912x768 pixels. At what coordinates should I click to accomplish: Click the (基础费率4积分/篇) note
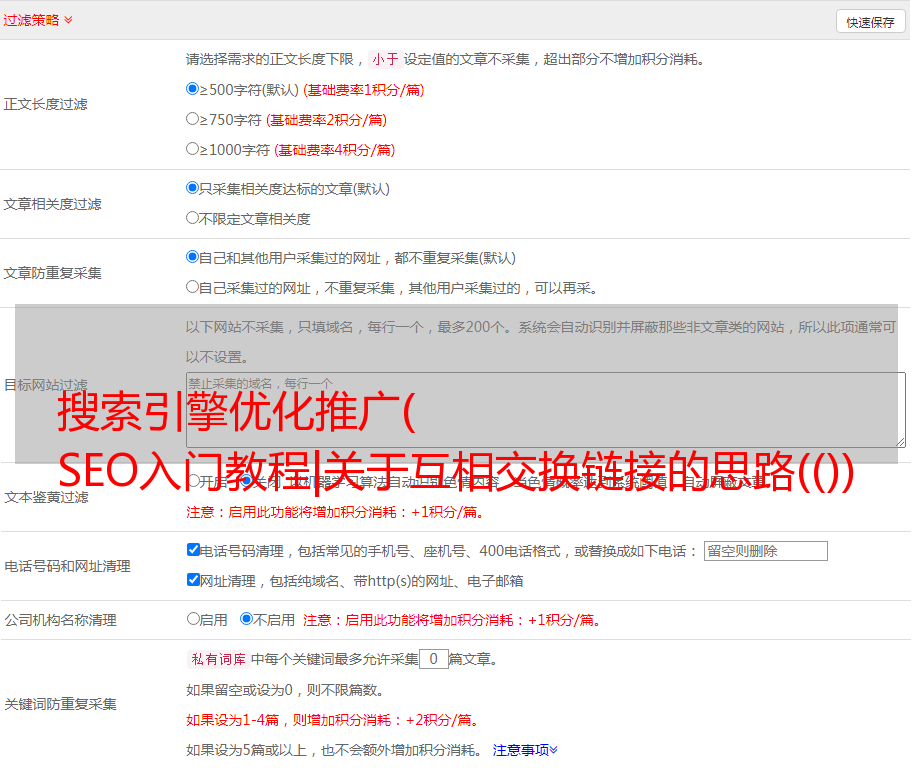pyautogui.click(x=334, y=150)
